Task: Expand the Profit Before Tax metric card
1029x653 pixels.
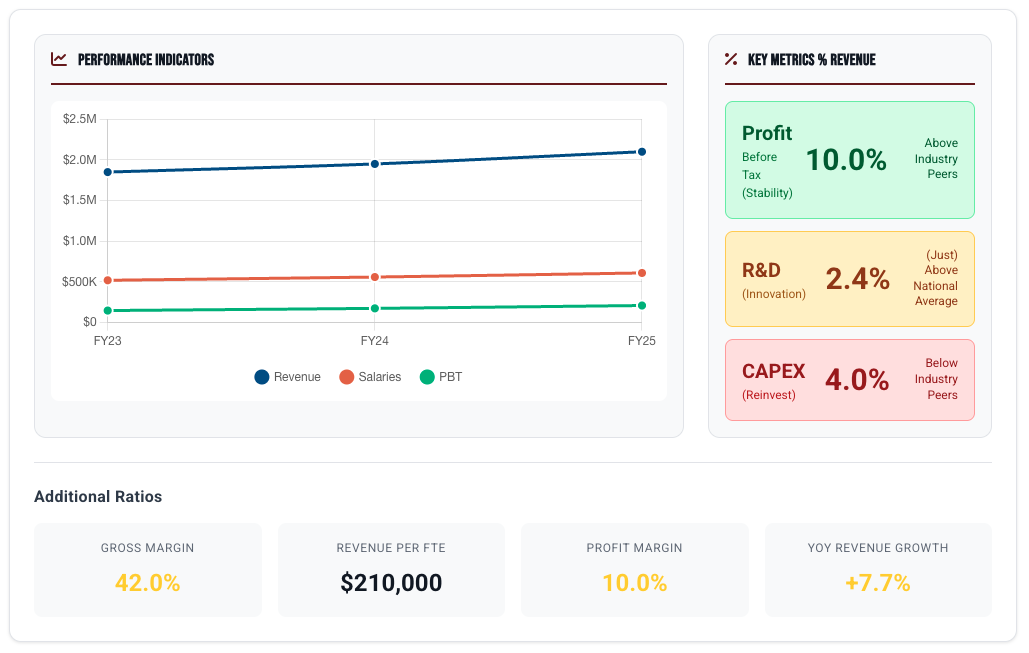Action: point(849,159)
